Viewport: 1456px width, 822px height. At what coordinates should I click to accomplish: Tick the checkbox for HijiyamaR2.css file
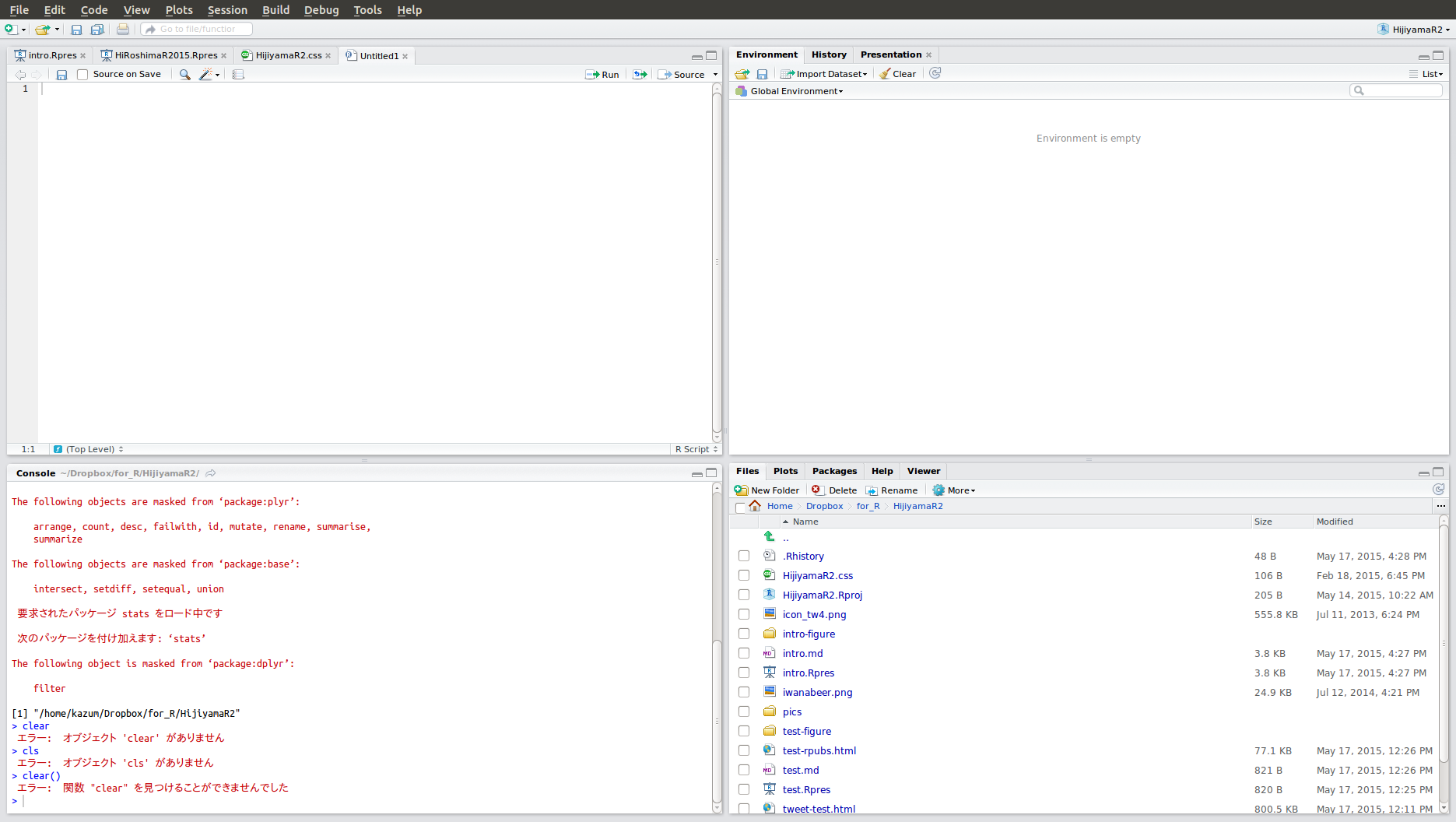(744, 575)
